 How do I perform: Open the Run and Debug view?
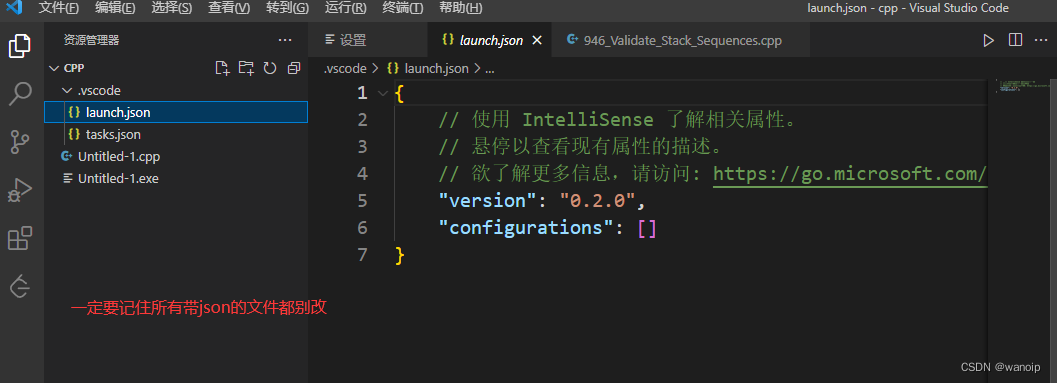pyautogui.click(x=20, y=190)
